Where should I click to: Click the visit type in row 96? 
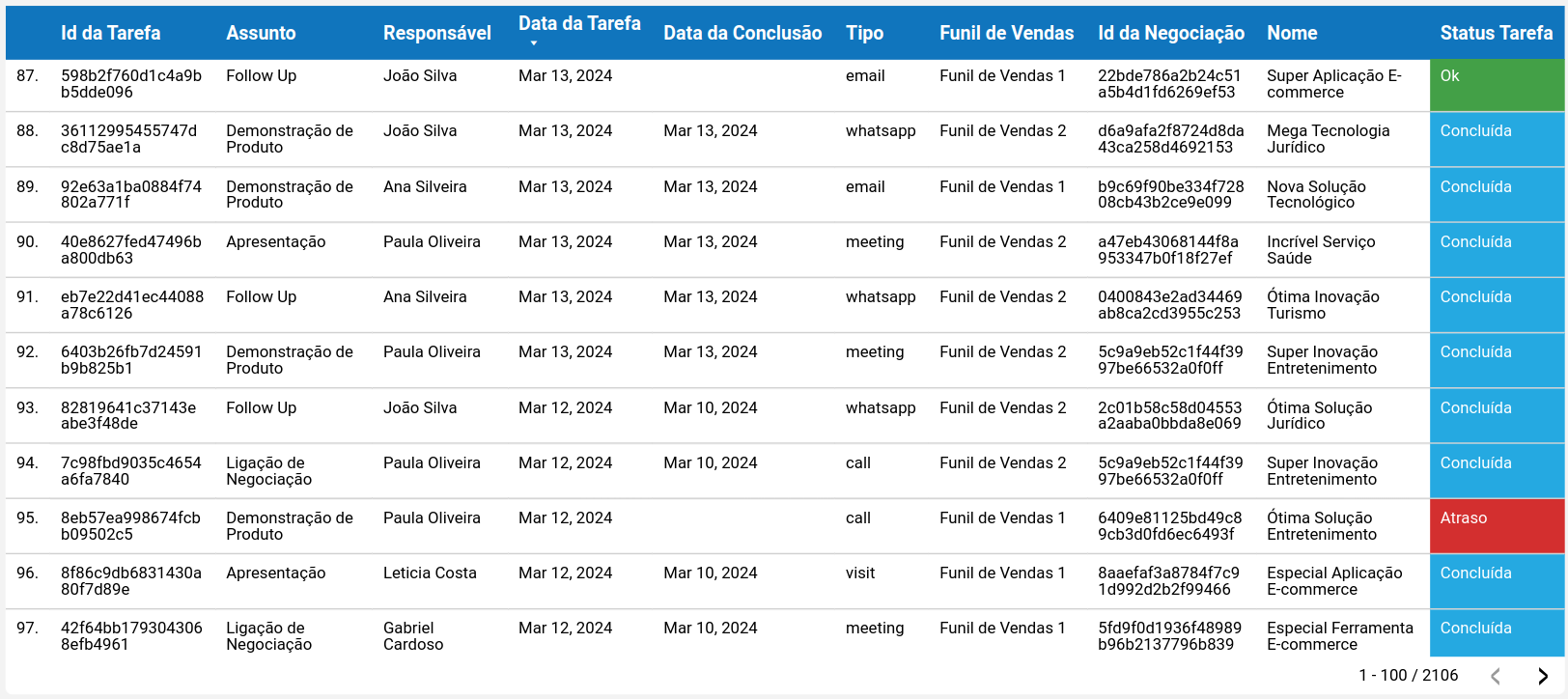tap(860, 573)
